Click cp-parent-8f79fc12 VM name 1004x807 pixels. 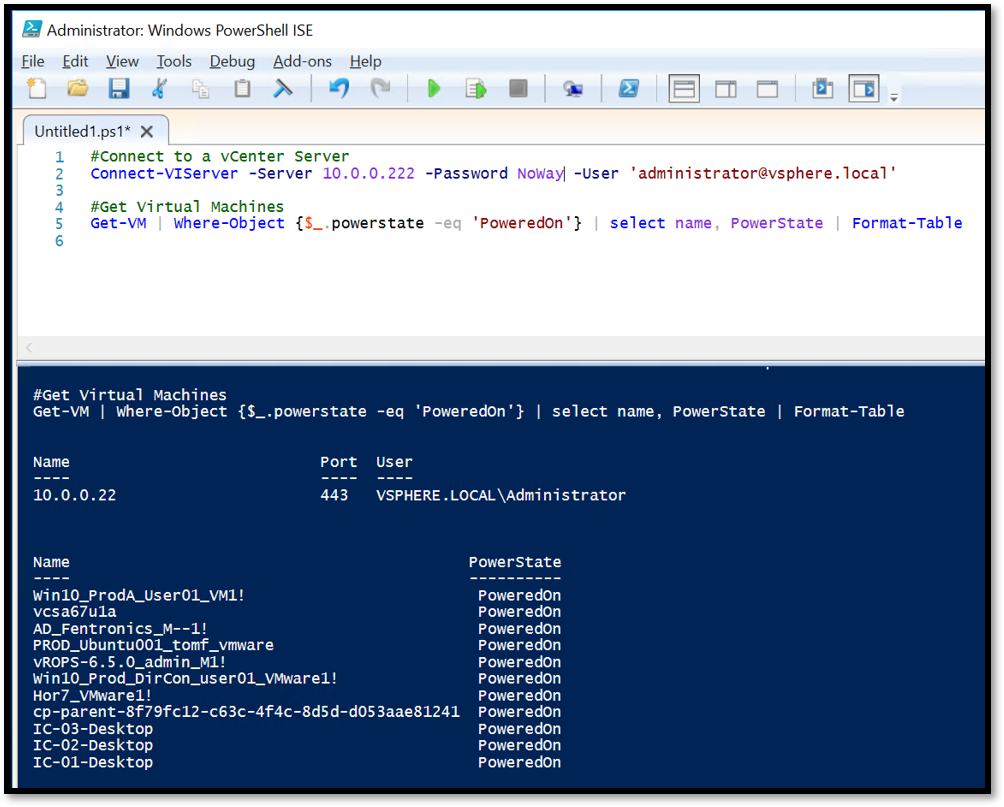point(246,712)
